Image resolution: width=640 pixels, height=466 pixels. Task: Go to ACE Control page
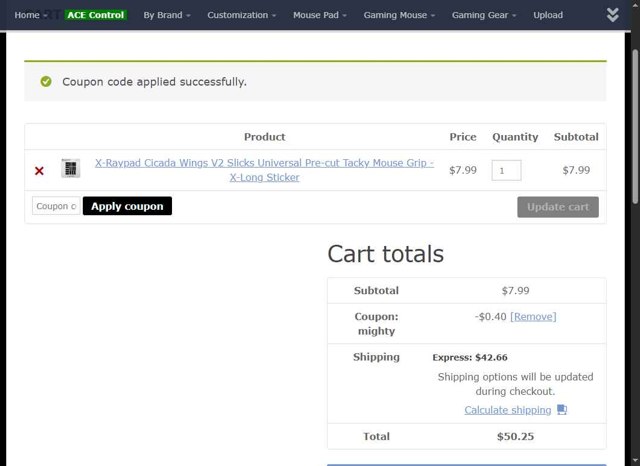tap(96, 15)
